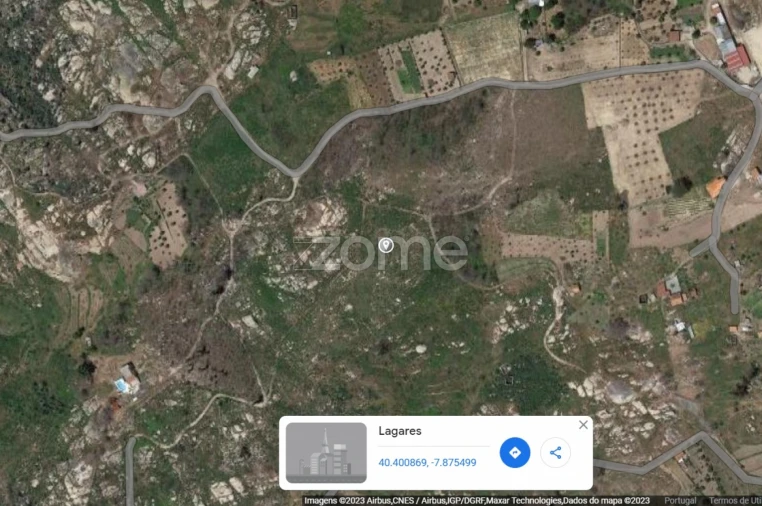This screenshot has height=506, width=762.
Task: Click the zome watermark logo
Action: pyautogui.click(x=380, y=253)
